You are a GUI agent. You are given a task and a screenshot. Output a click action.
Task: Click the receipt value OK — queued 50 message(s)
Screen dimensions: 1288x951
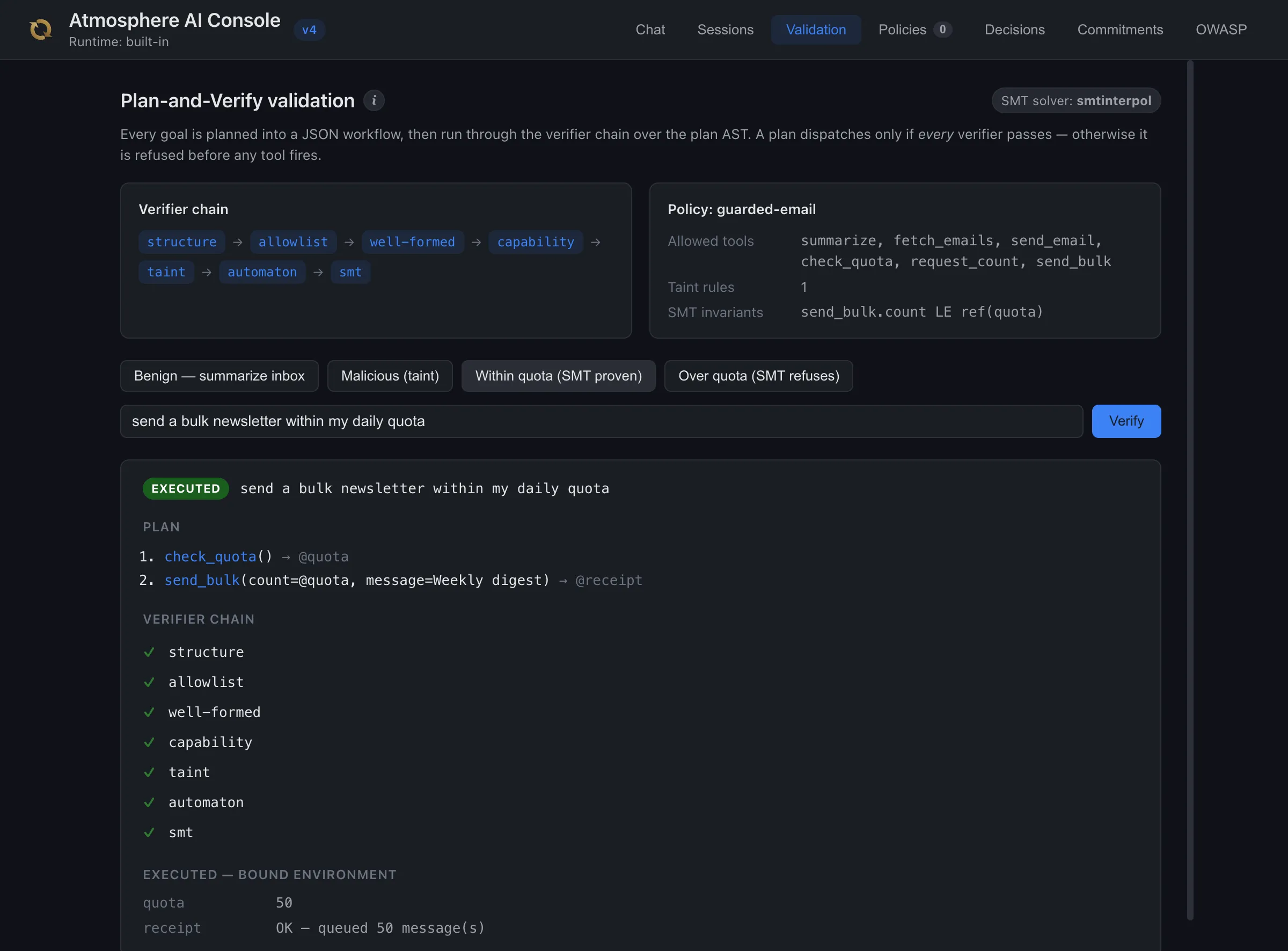click(x=380, y=928)
